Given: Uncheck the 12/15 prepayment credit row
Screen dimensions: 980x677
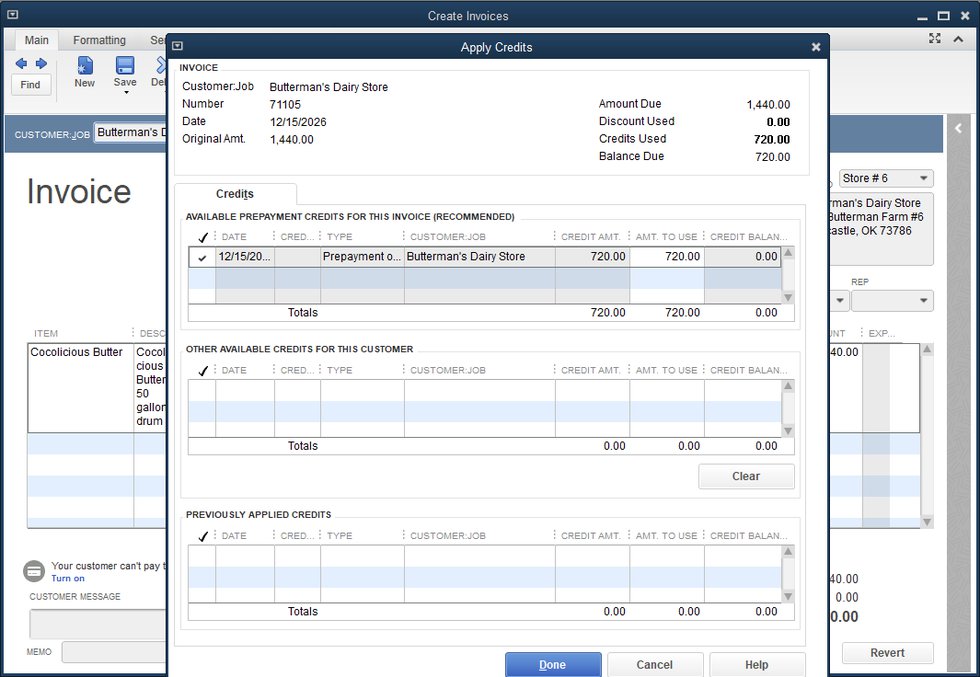Looking at the screenshot, I should click(x=203, y=257).
